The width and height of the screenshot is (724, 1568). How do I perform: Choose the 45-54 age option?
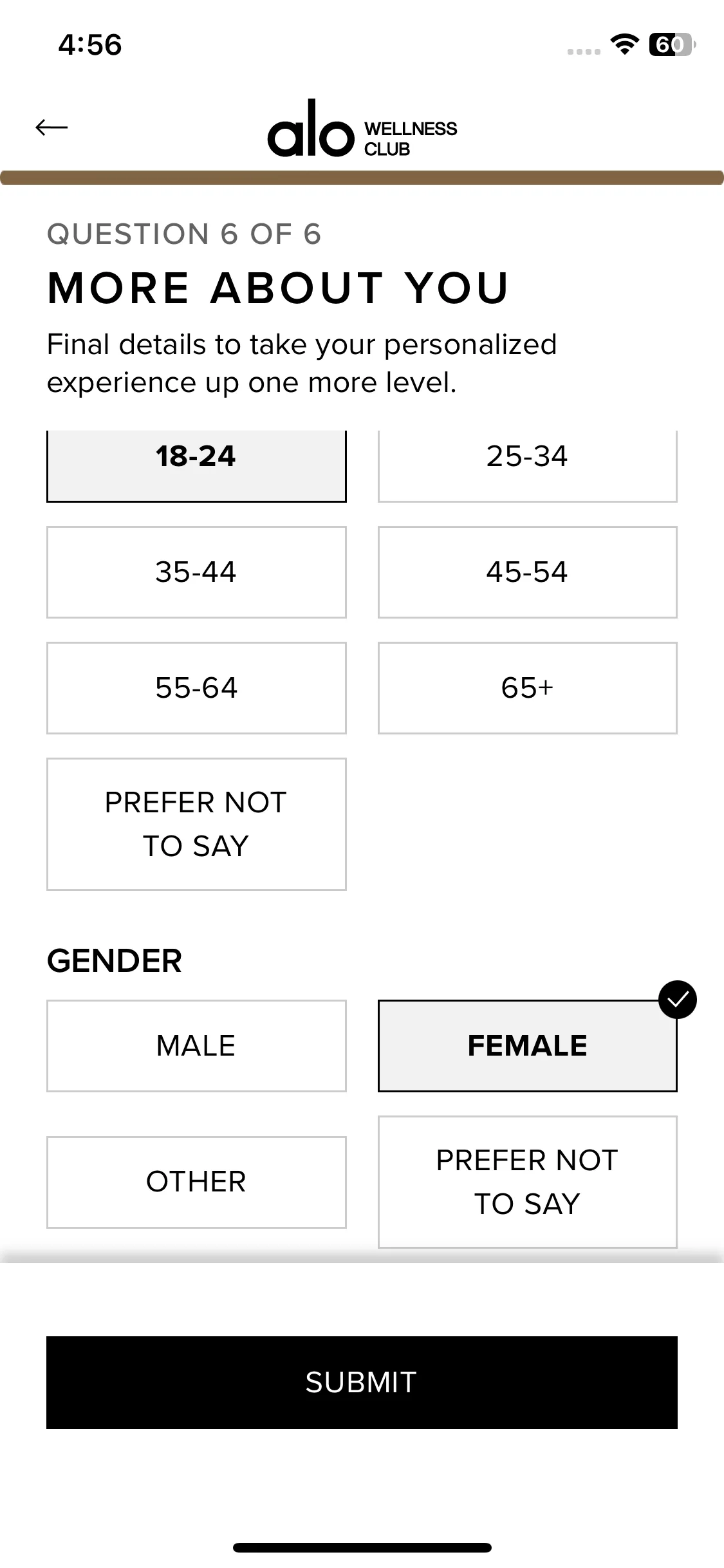coord(527,572)
